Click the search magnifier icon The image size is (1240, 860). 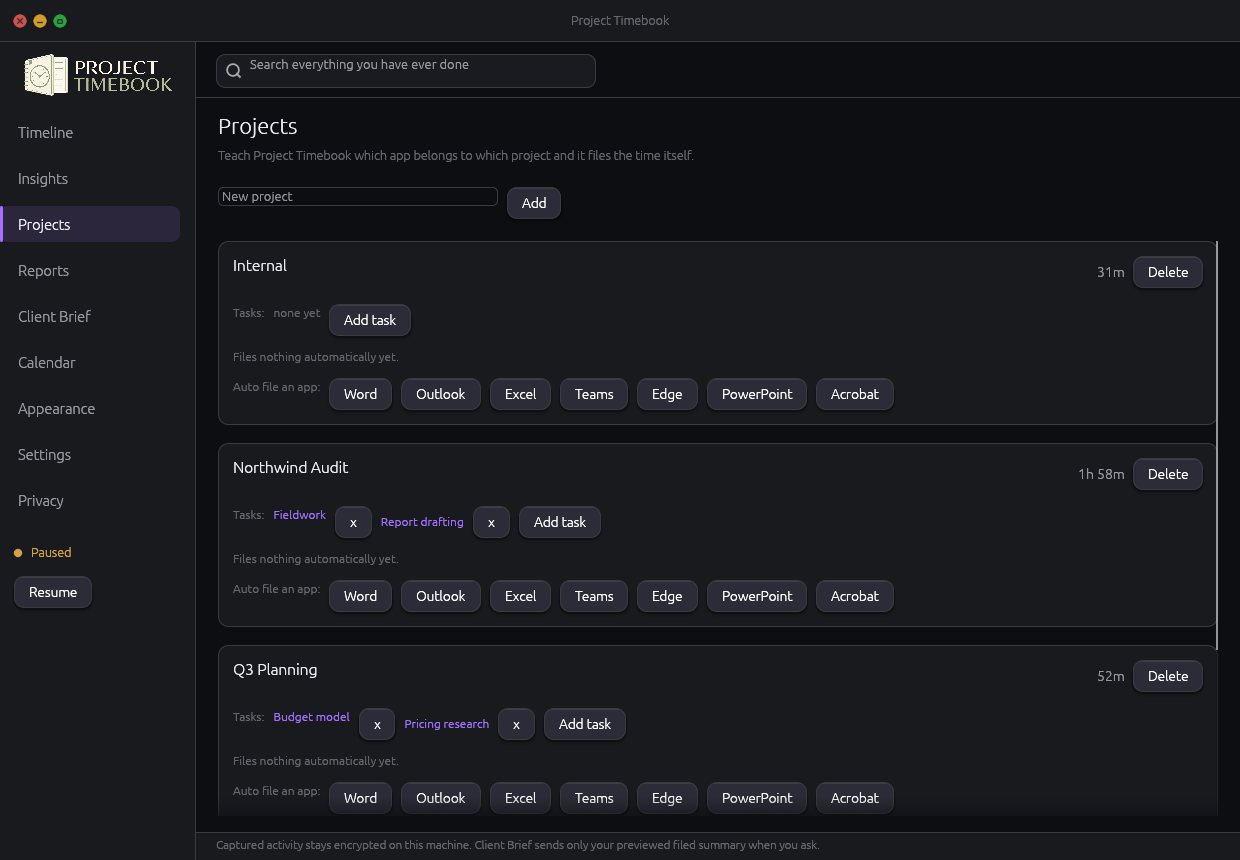point(234,71)
